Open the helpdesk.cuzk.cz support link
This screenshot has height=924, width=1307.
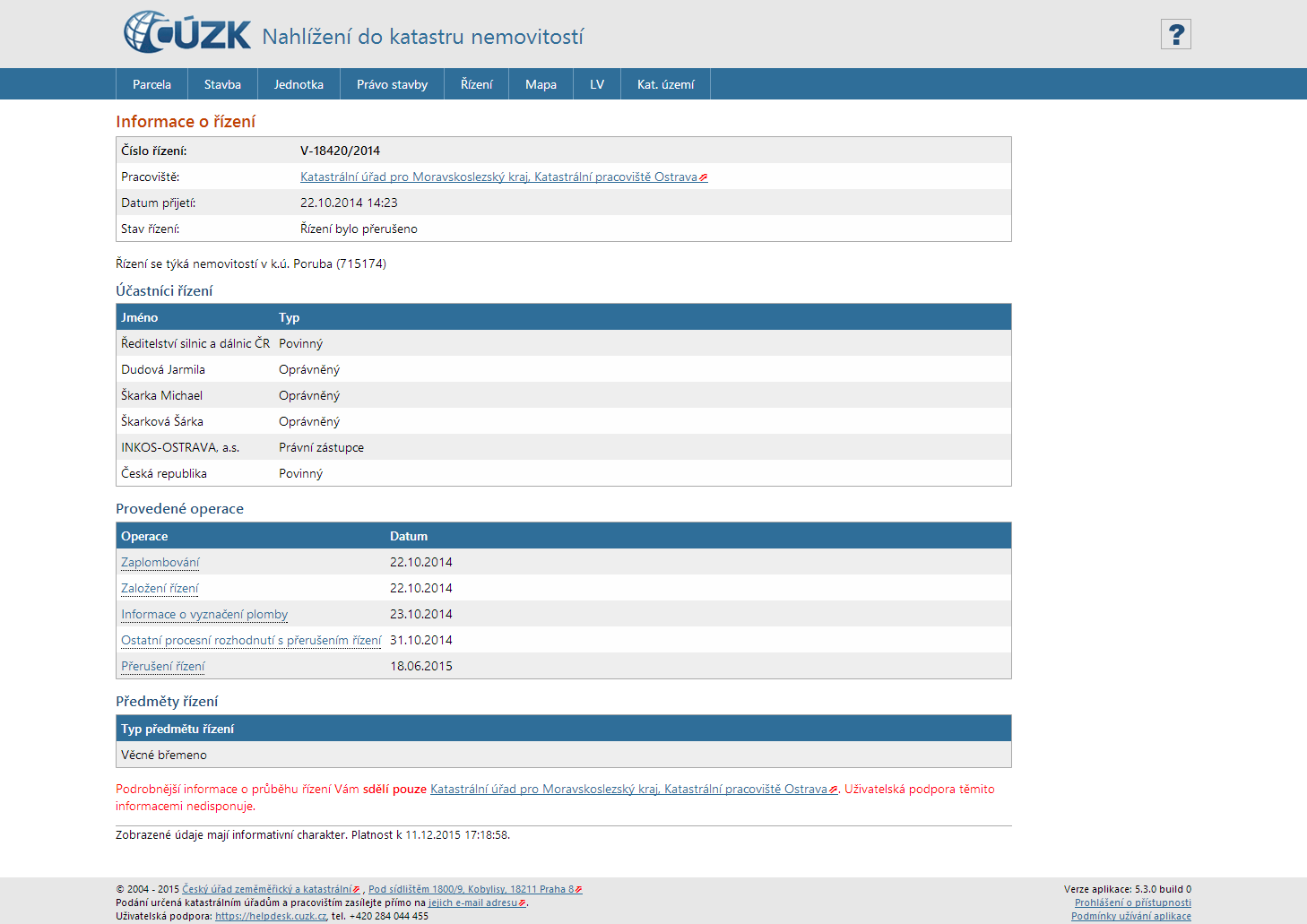coord(271,916)
